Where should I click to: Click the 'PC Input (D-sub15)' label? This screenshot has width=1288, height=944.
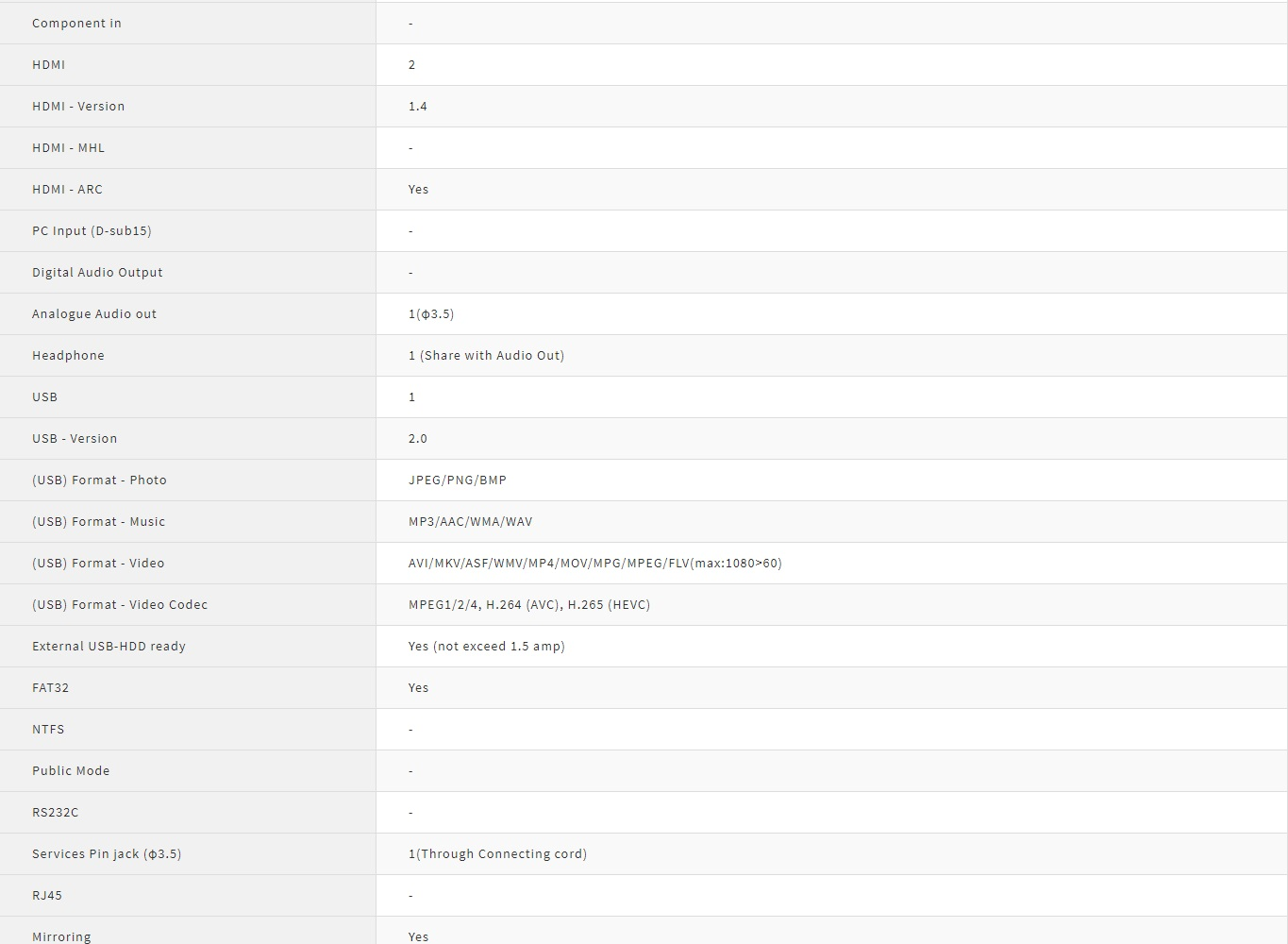pos(92,231)
